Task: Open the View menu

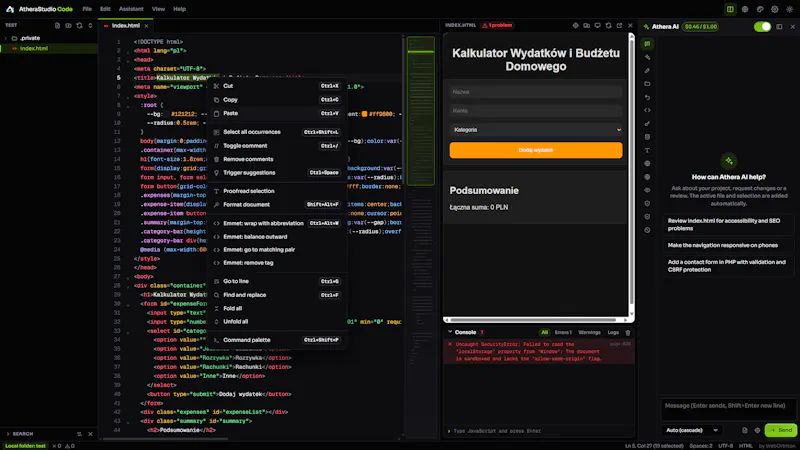Action: pyautogui.click(x=158, y=9)
